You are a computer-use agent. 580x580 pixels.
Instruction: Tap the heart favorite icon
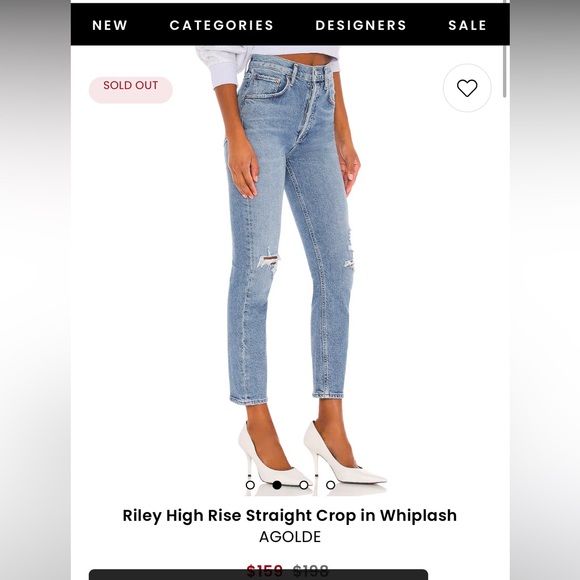467,88
